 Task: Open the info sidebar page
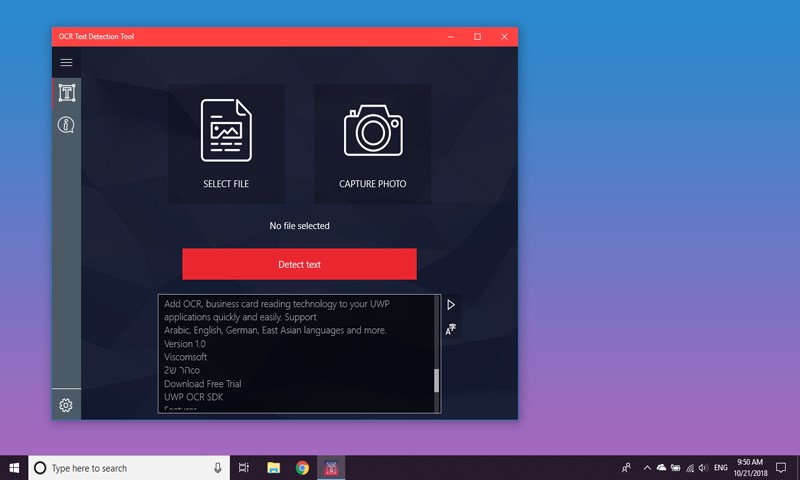(x=66, y=124)
